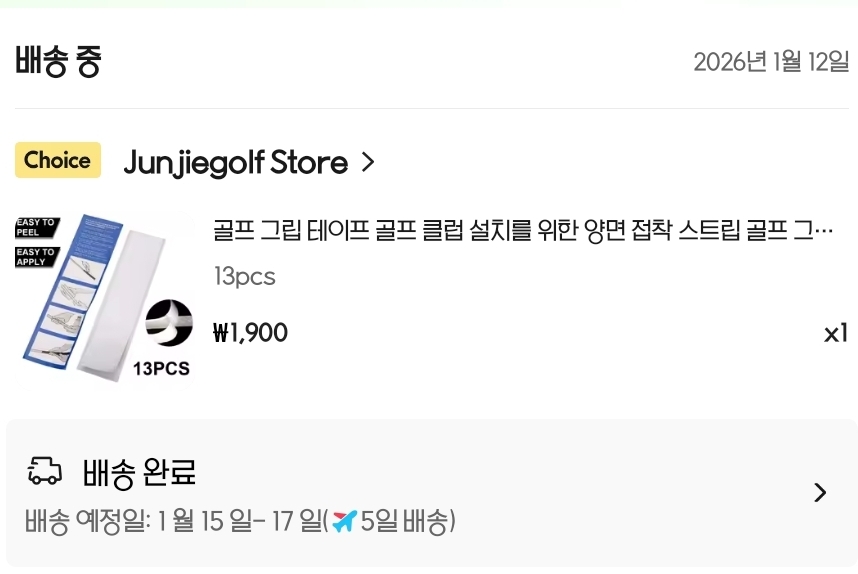Click the EASY TO APPLY label

pyautogui.click(x=37, y=256)
